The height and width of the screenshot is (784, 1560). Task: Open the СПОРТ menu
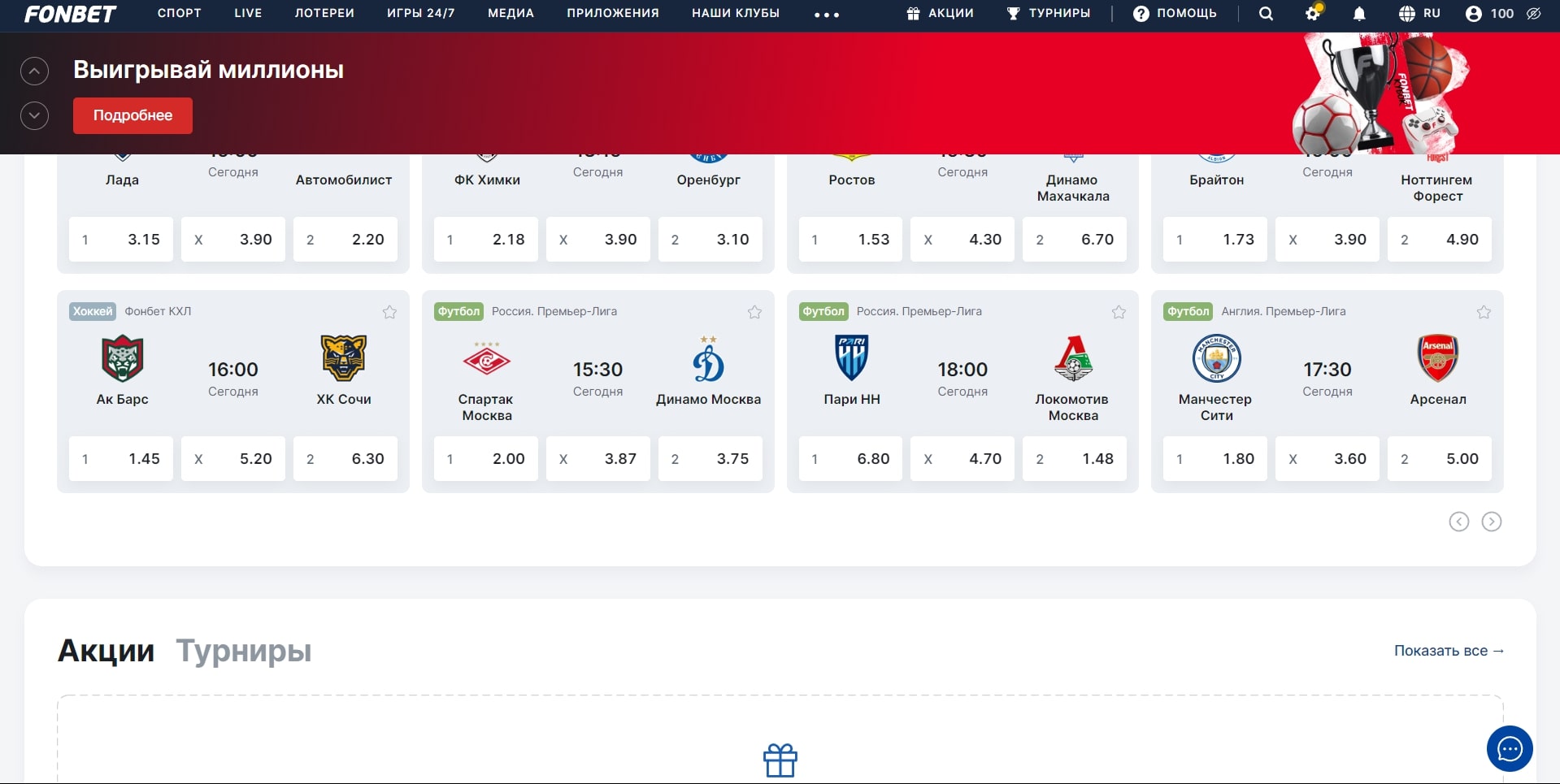click(x=179, y=13)
